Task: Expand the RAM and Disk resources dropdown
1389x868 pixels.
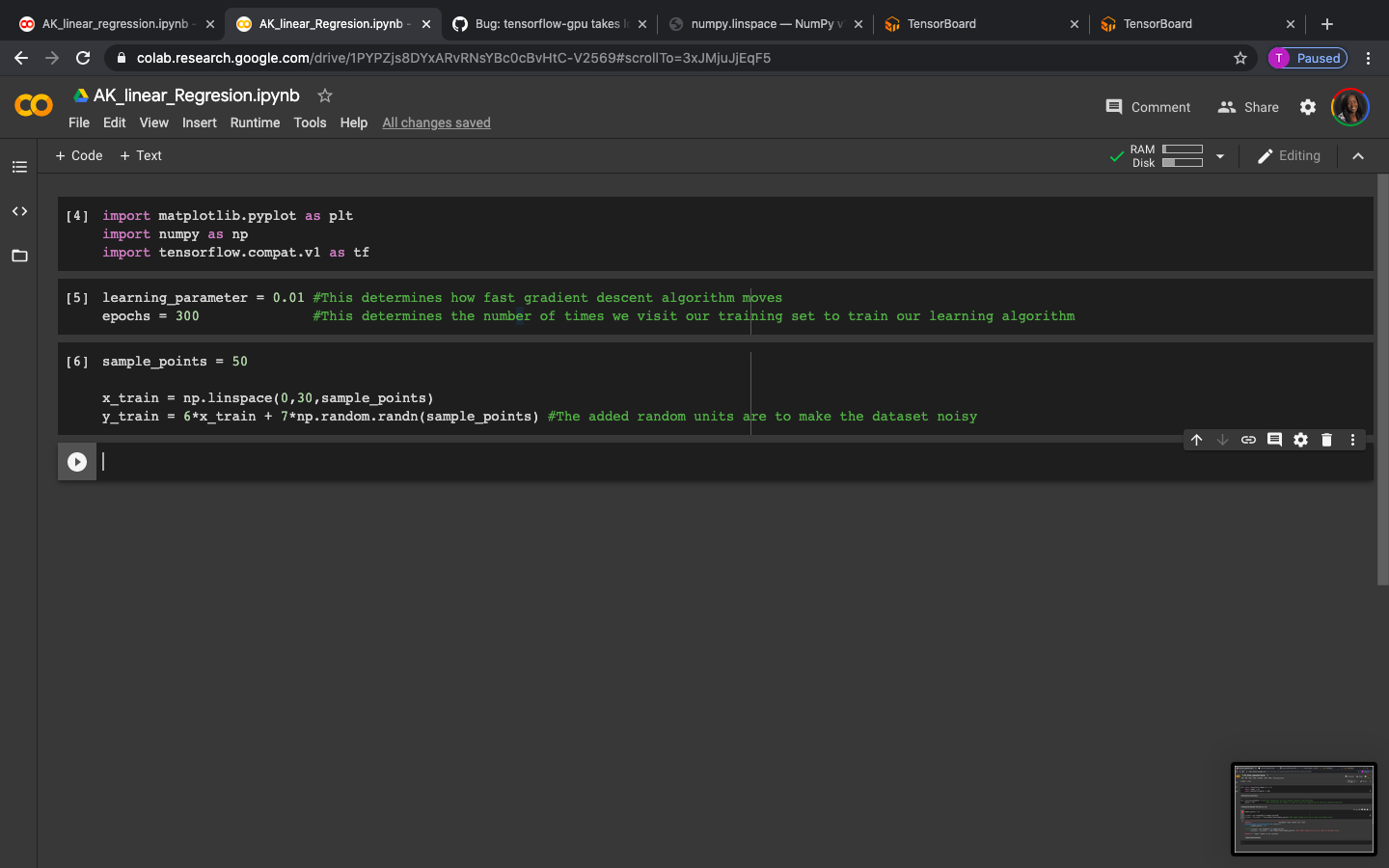Action: tap(1220, 155)
